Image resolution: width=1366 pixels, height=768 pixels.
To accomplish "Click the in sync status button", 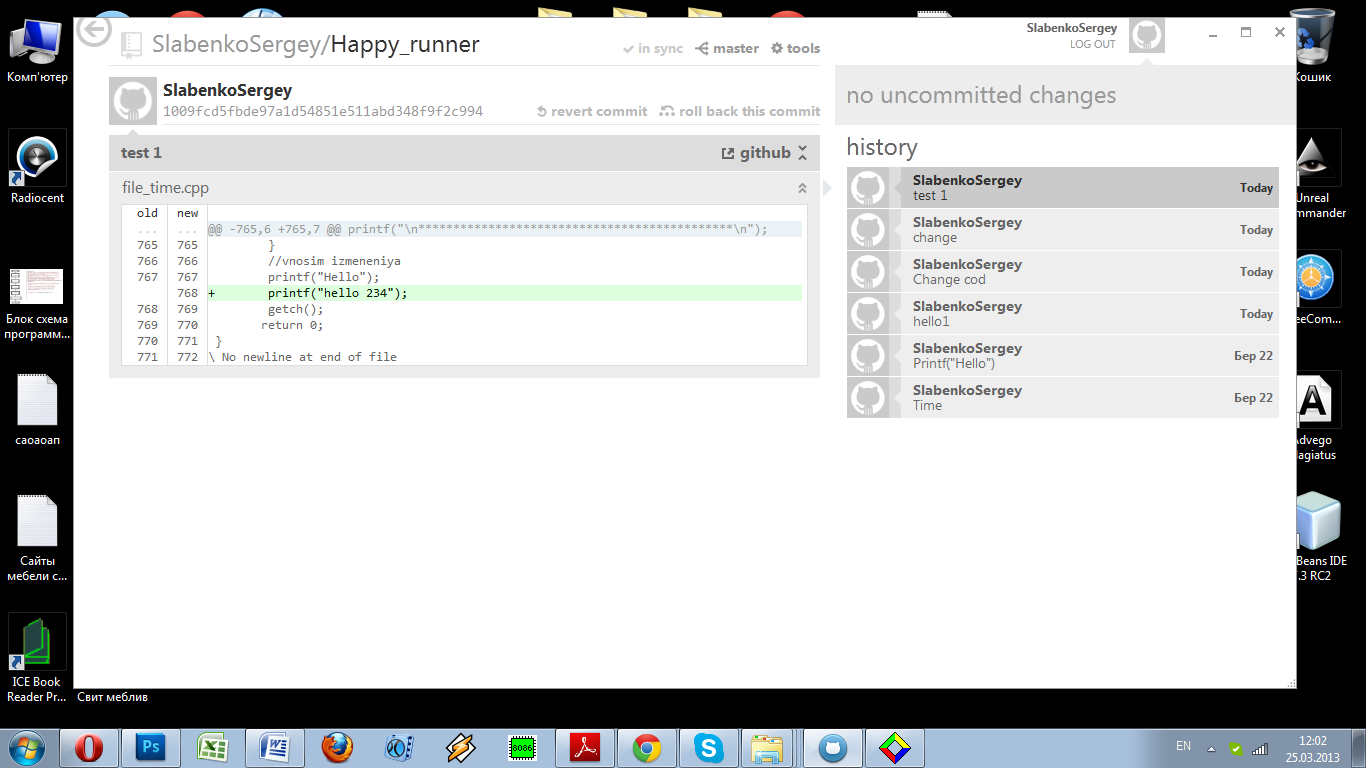I will [652, 48].
